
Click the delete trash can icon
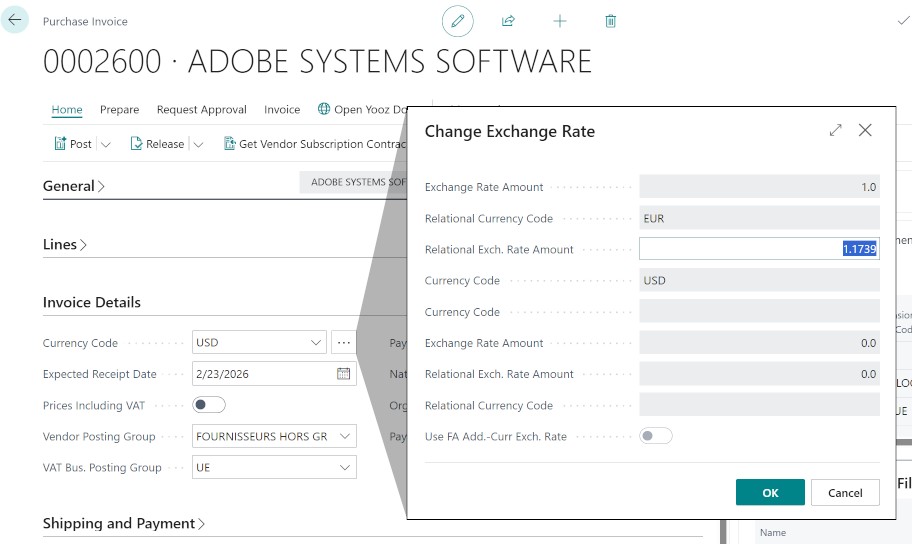click(x=610, y=21)
